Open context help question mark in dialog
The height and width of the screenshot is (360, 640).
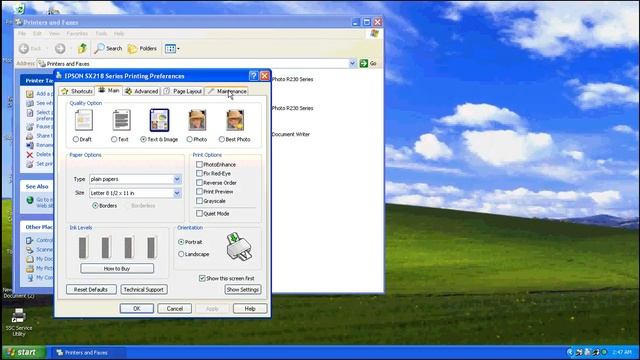click(x=253, y=76)
